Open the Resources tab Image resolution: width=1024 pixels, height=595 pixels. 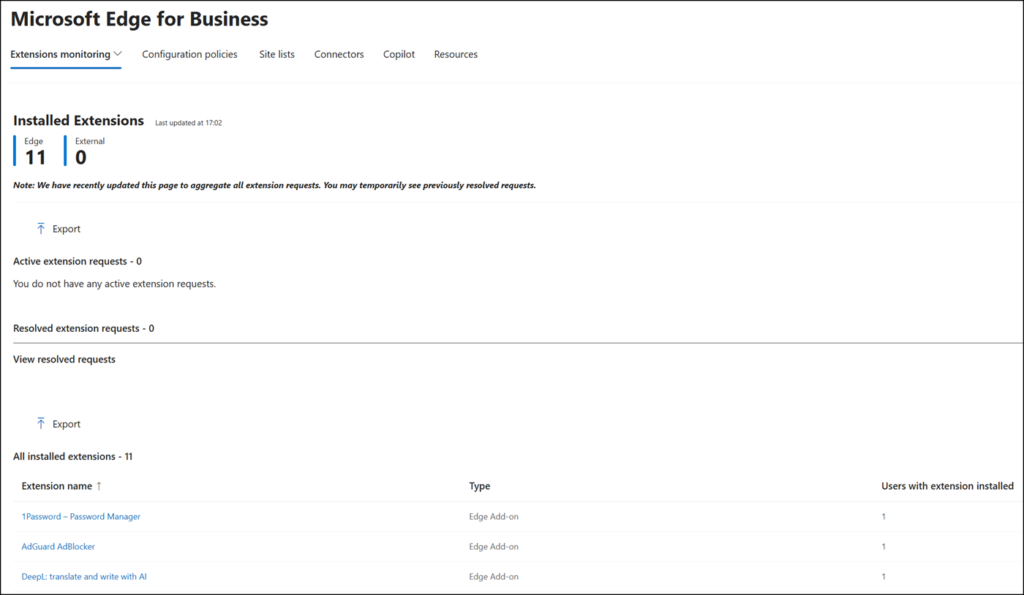click(456, 54)
